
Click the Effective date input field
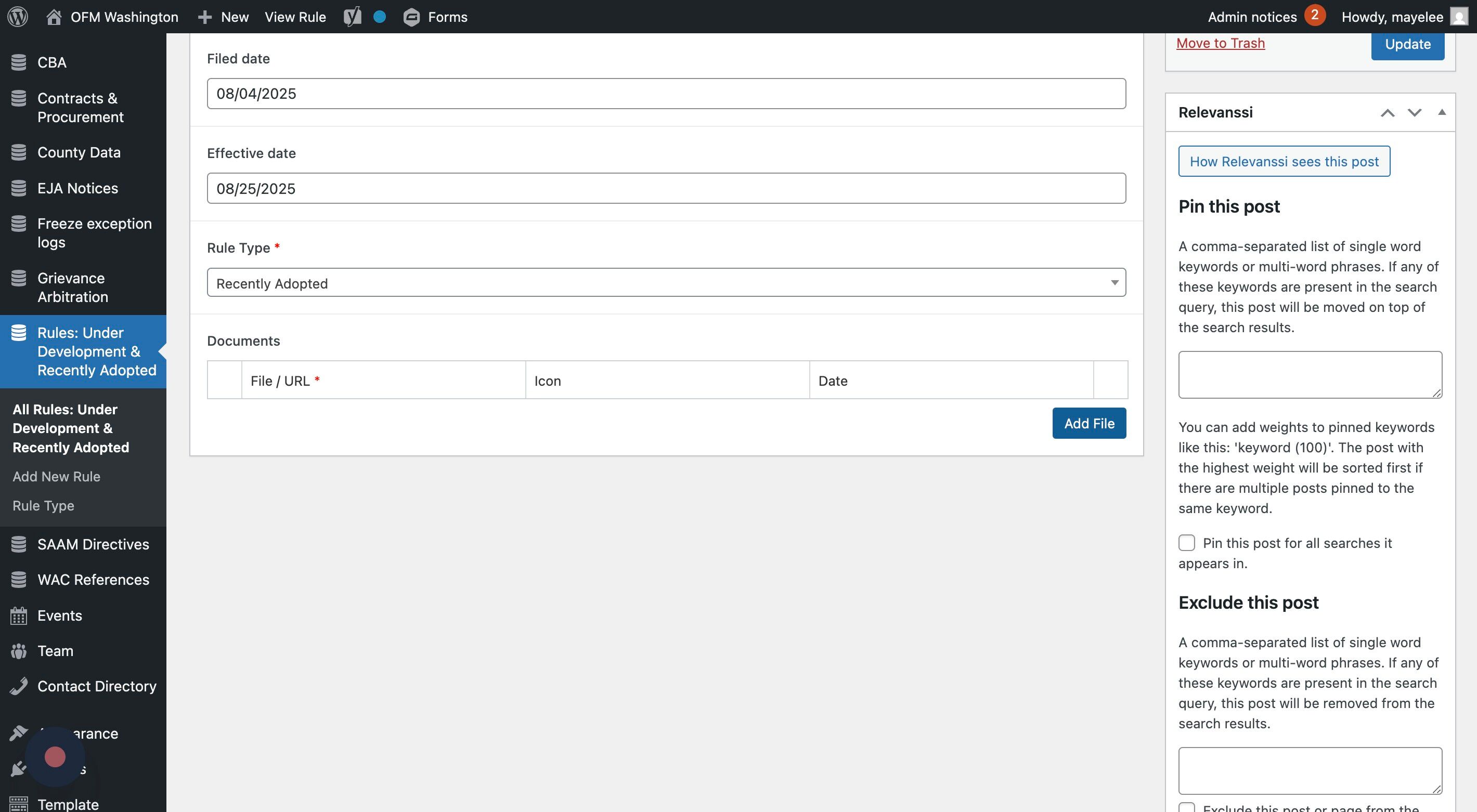(666, 189)
